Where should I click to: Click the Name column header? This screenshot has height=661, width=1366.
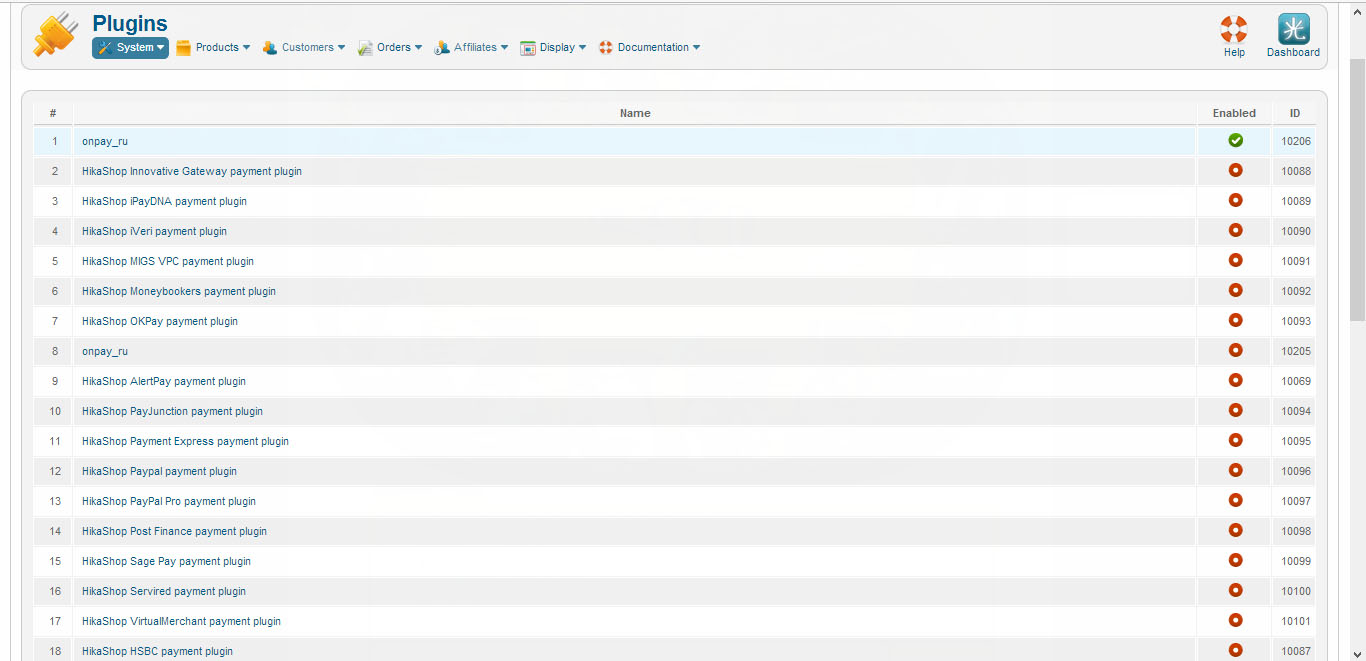coord(635,113)
